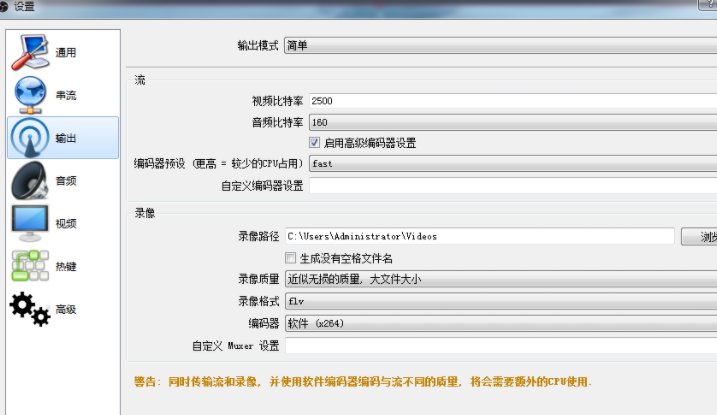
Task: Open the 高级 advanced gears icon
Action: [x=30, y=309]
